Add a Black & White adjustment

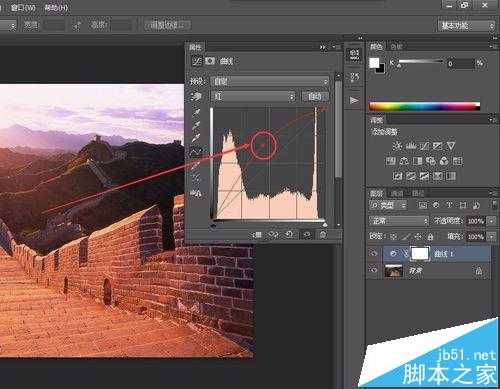417,161
